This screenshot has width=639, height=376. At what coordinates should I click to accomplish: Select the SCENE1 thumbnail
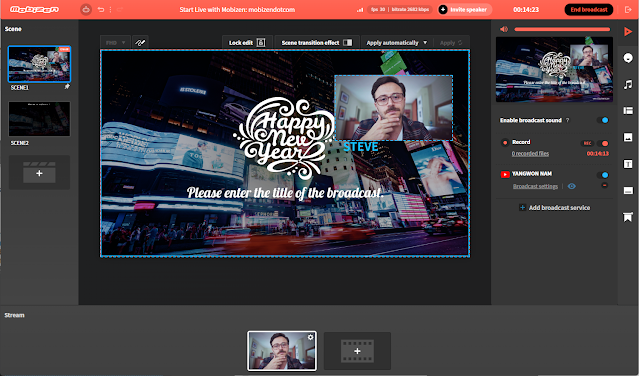pyautogui.click(x=39, y=64)
